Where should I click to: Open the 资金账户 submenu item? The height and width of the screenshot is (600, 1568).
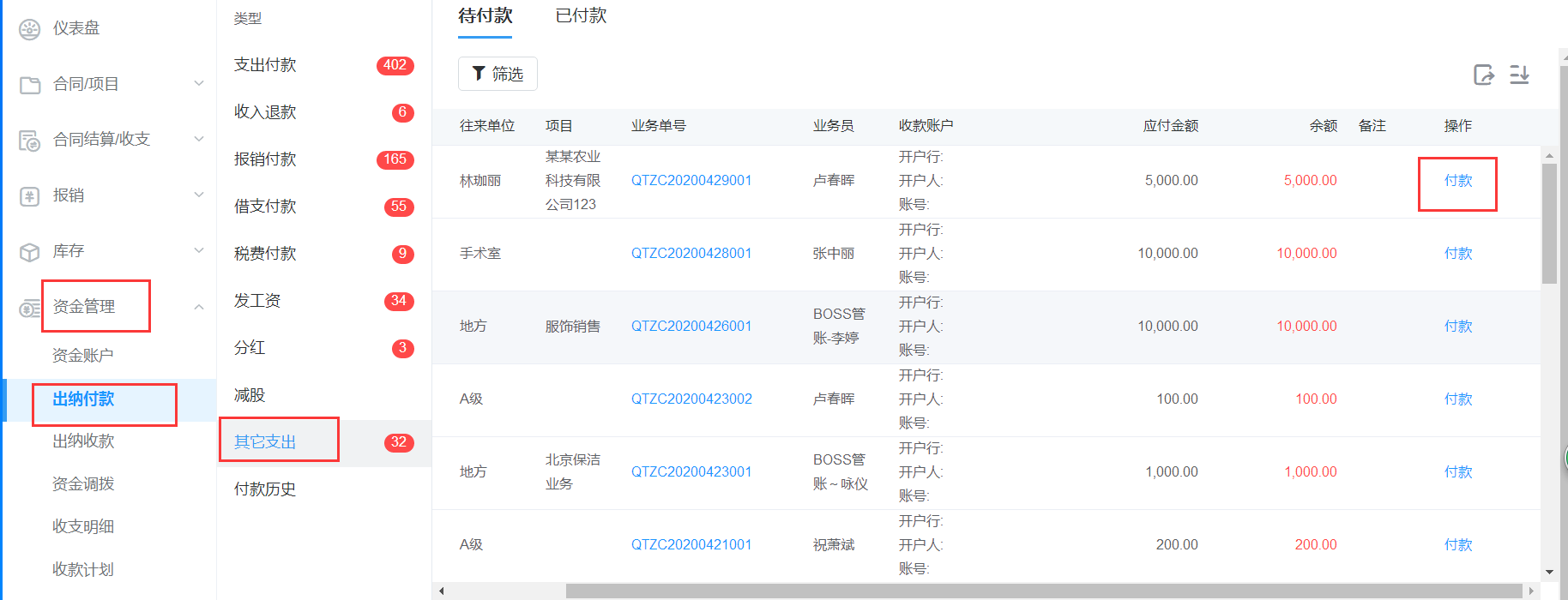point(83,356)
